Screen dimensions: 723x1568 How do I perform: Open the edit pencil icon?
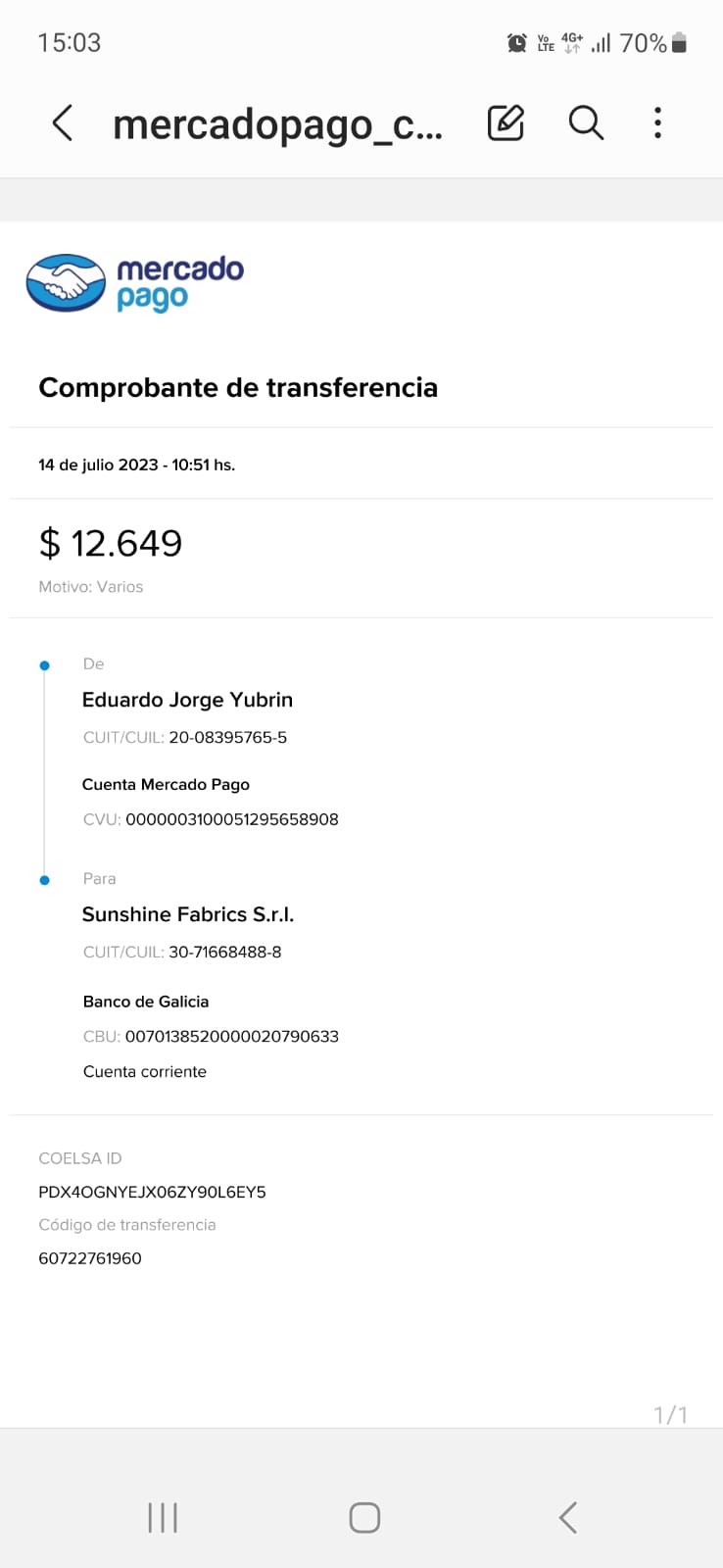point(506,123)
